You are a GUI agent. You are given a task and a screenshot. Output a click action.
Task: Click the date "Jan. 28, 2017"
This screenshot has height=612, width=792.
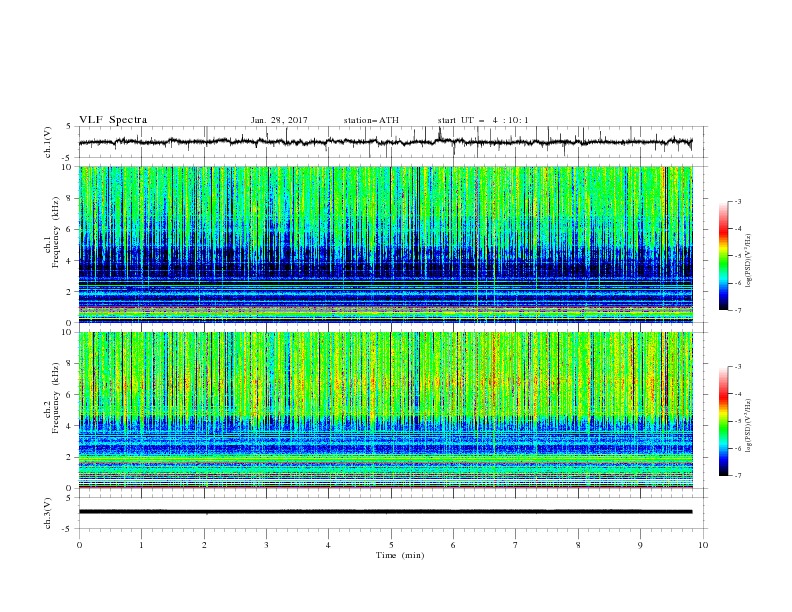pyautogui.click(x=279, y=120)
